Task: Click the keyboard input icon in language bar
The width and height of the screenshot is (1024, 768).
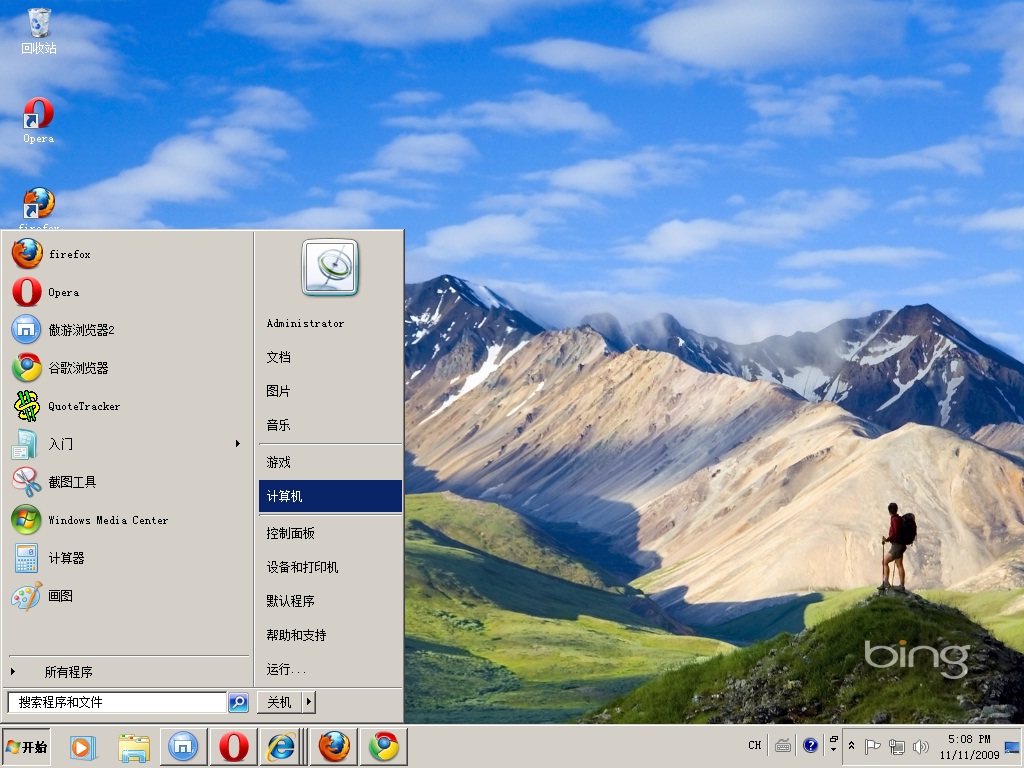Action: [x=784, y=745]
